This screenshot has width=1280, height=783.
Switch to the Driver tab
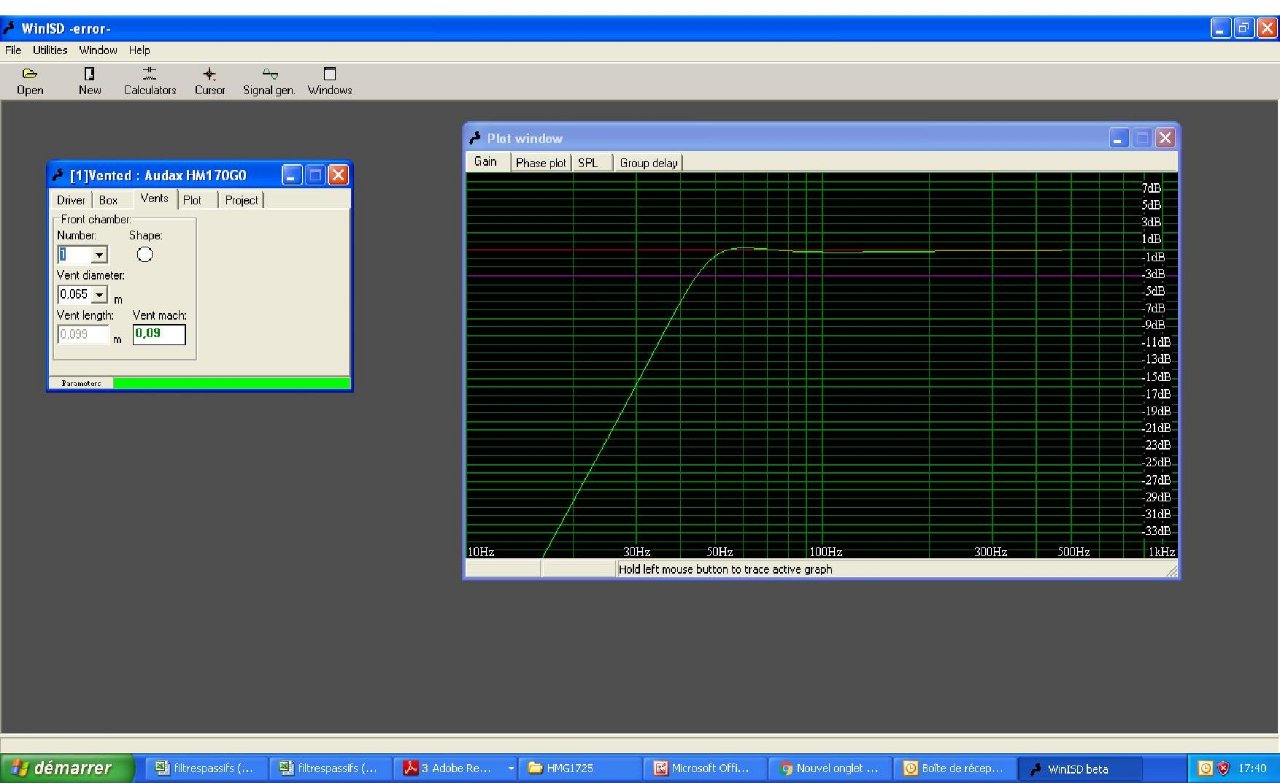point(71,200)
